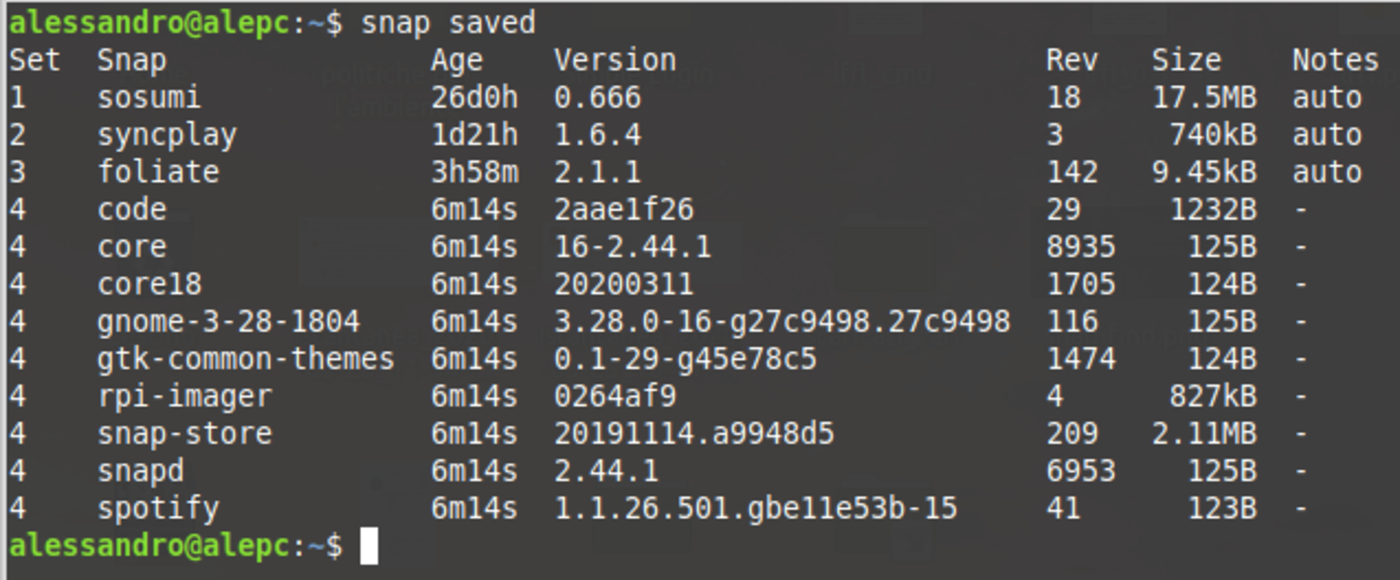Click the terminal cursor block at the prompt

(369, 546)
